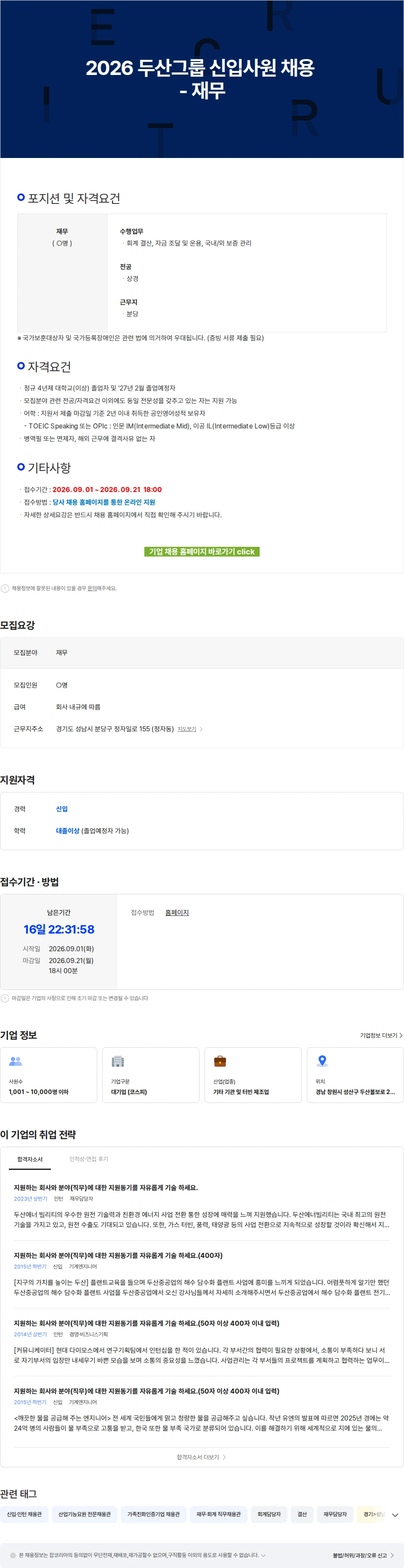Viewport: 404px width, 1568px height.
Task: Click the 신입 career level text
Action: pos(62,809)
